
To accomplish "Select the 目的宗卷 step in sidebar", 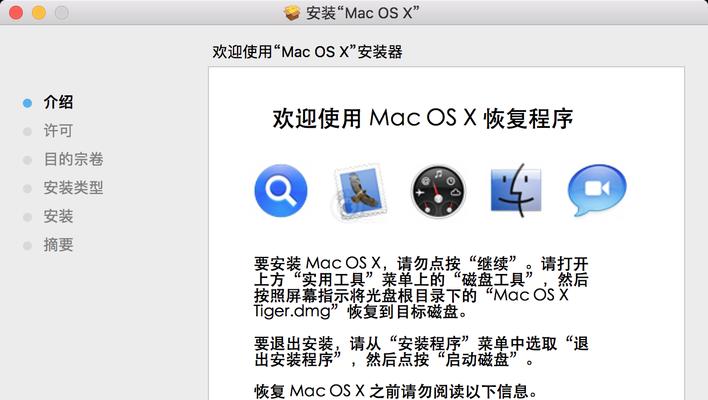I will coord(74,159).
